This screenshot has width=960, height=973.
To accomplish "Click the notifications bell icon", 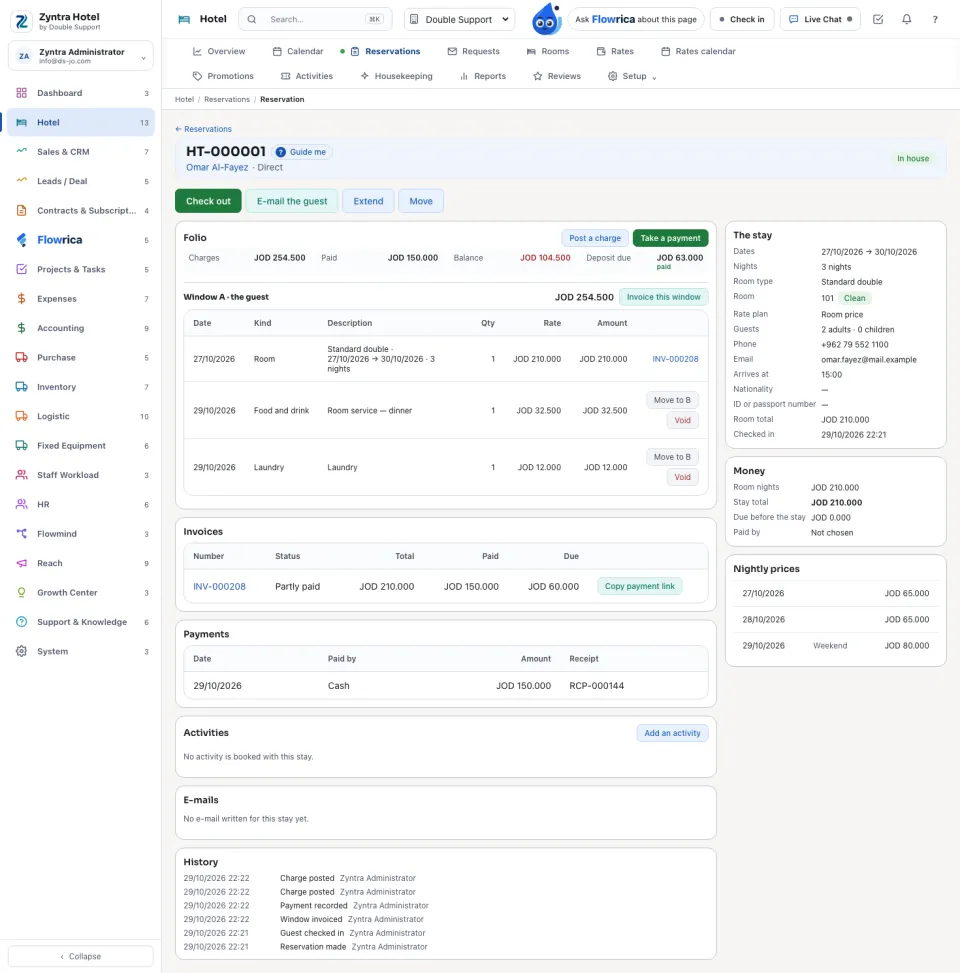I will point(907,19).
